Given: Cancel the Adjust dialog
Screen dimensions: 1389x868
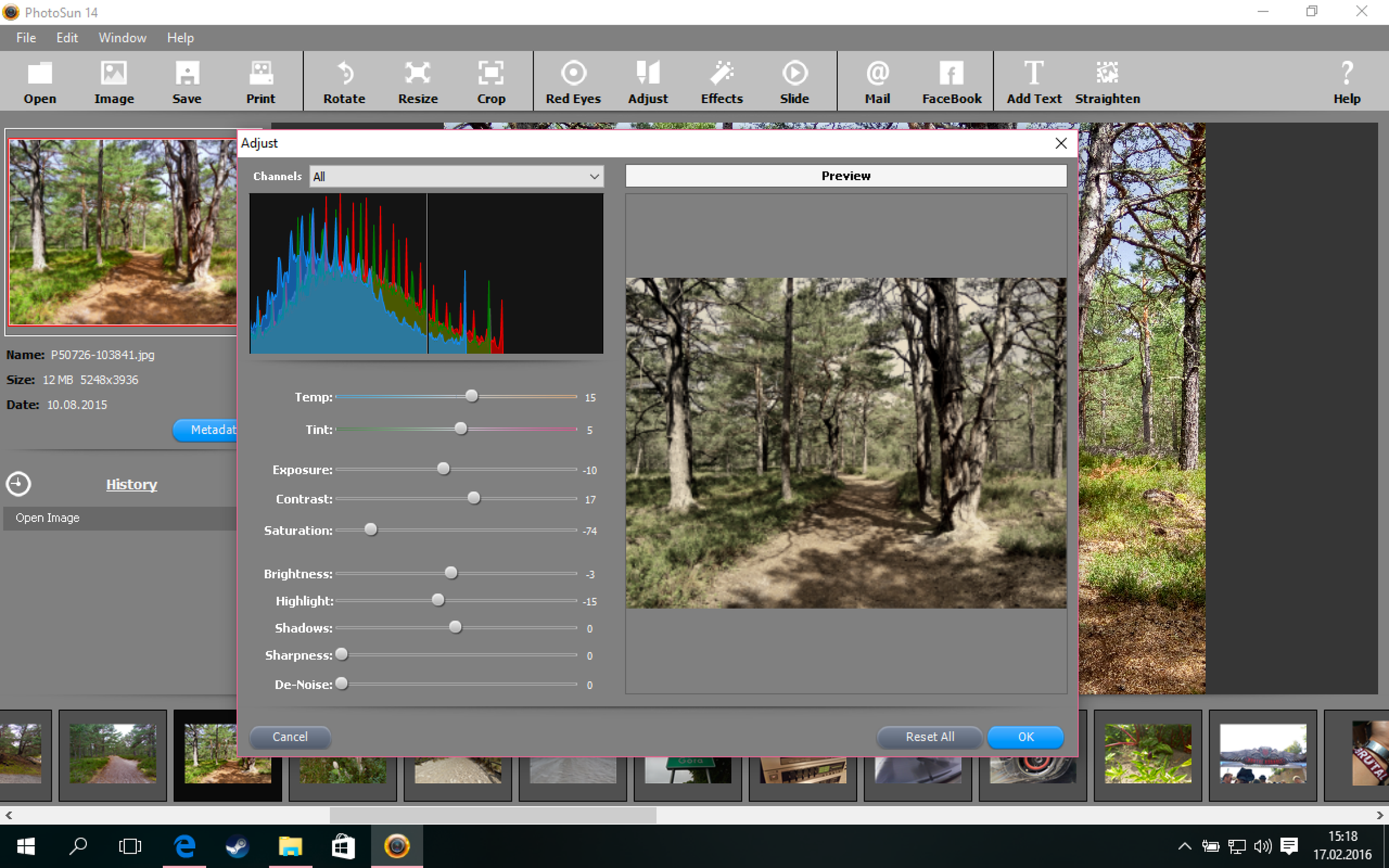Looking at the screenshot, I should (x=290, y=737).
